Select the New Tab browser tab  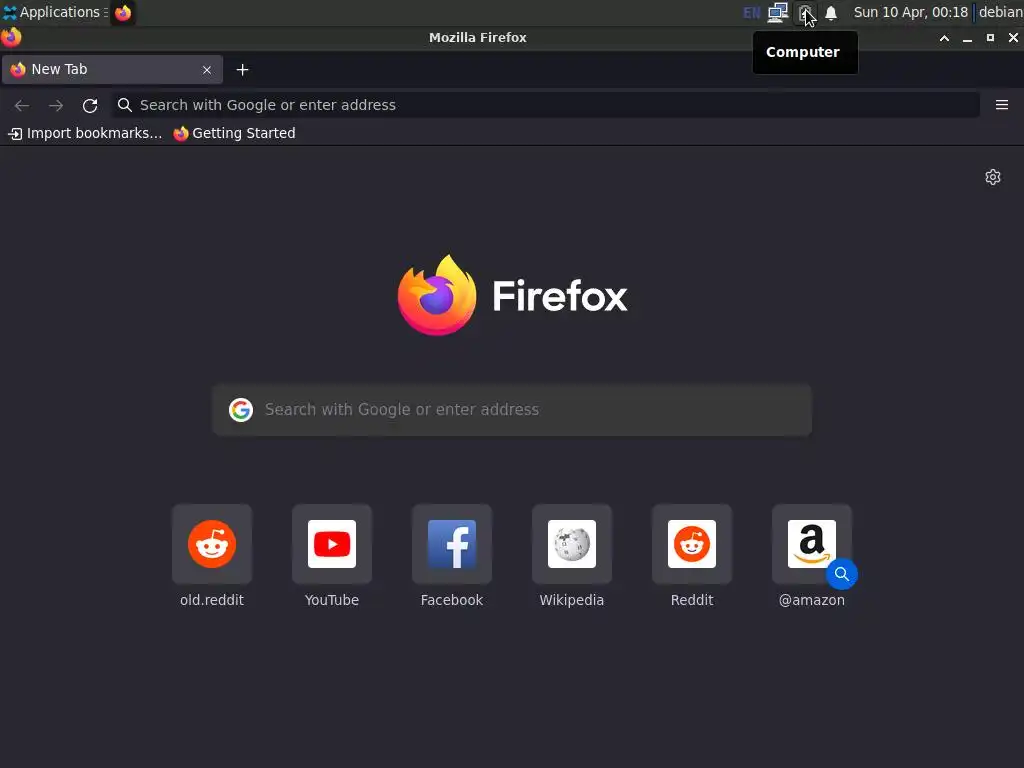pyautogui.click(x=112, y=69)
